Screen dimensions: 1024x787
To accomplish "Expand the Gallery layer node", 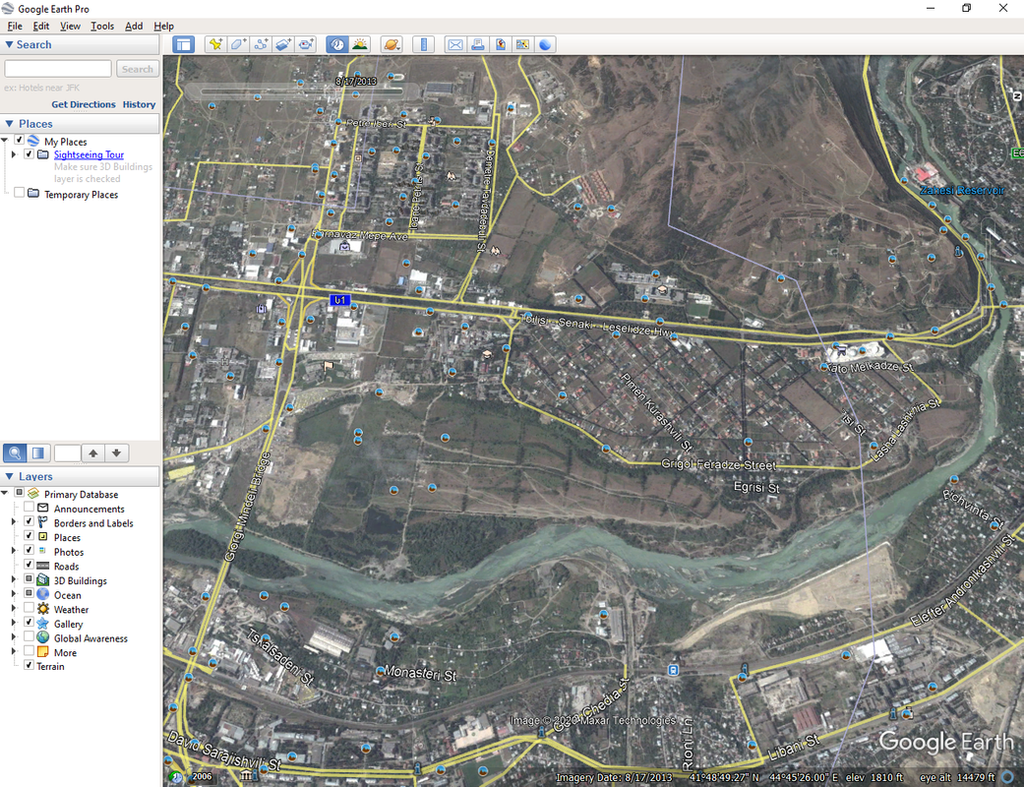I will [x=14, y=622].
